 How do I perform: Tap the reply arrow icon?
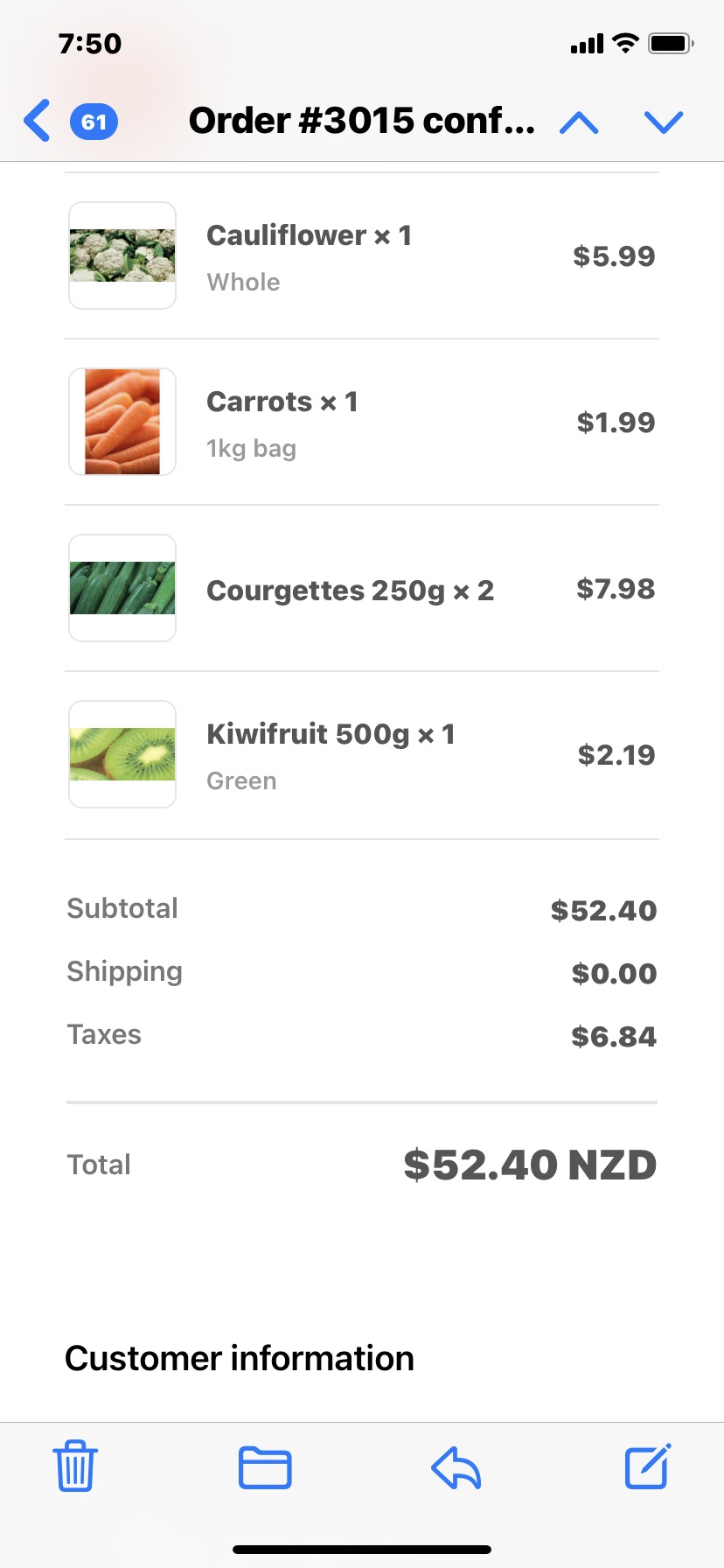(x=456, y=1467)
